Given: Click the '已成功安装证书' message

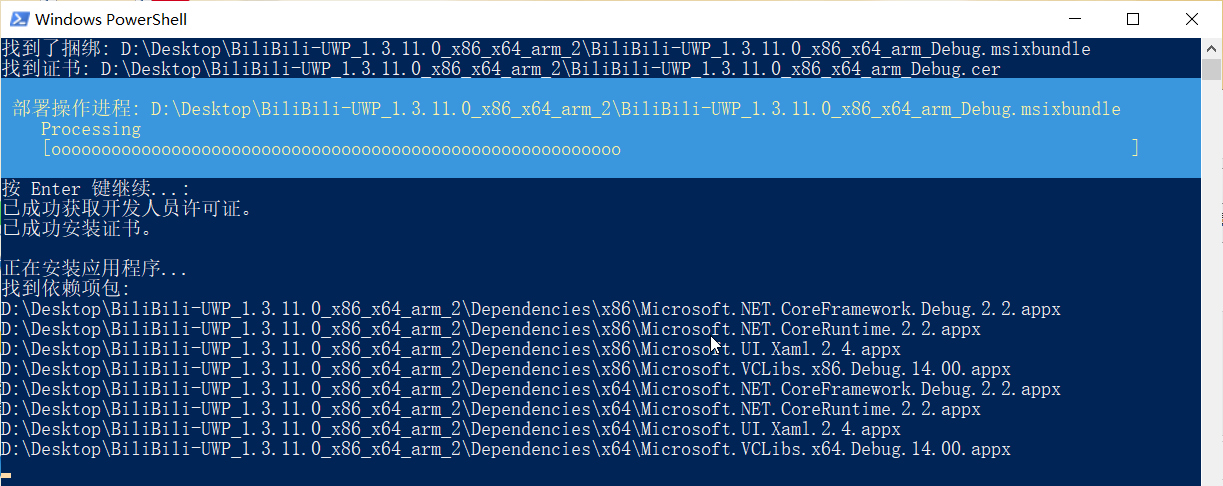Looking at the screenshot, I should (x=77, y=229).
